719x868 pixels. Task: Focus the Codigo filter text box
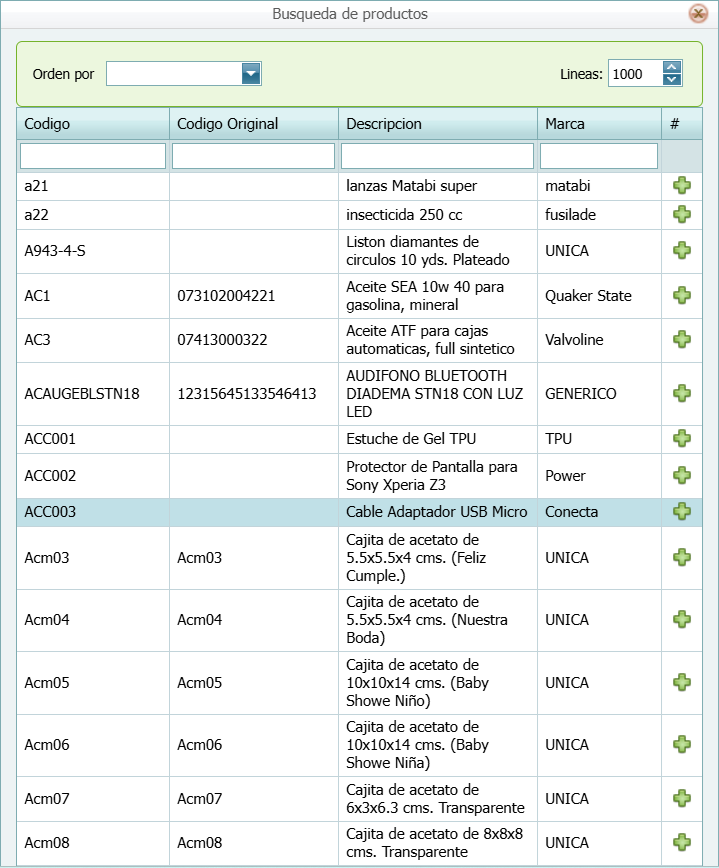[x=93, y=156]
